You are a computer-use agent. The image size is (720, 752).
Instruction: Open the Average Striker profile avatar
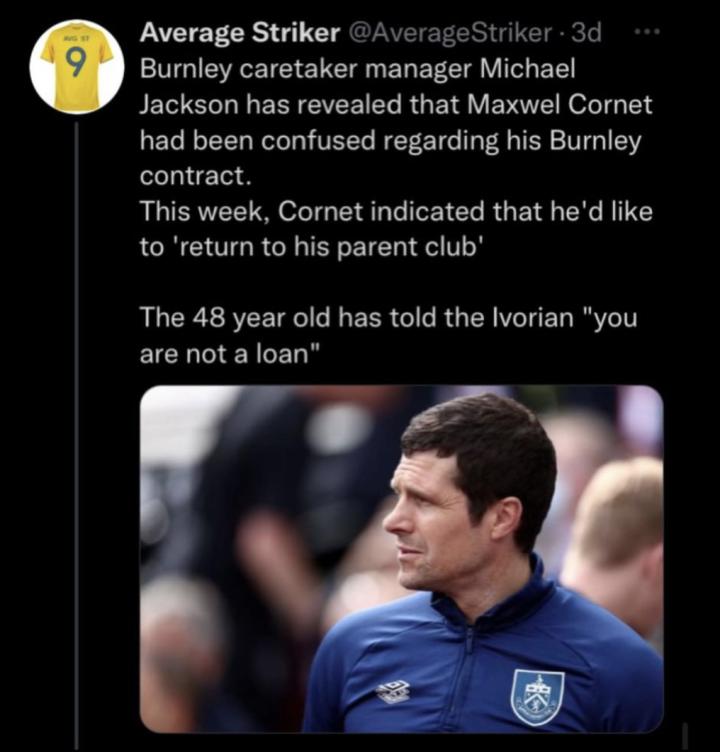tap(77, 66)
